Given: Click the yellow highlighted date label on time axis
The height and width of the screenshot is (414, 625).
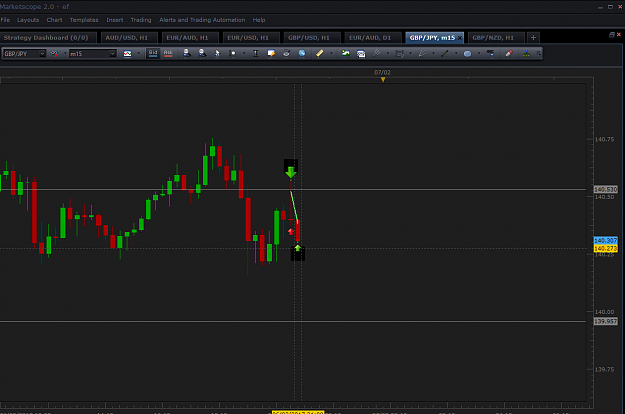Looking at the screenshot, I should click(298, 412).
